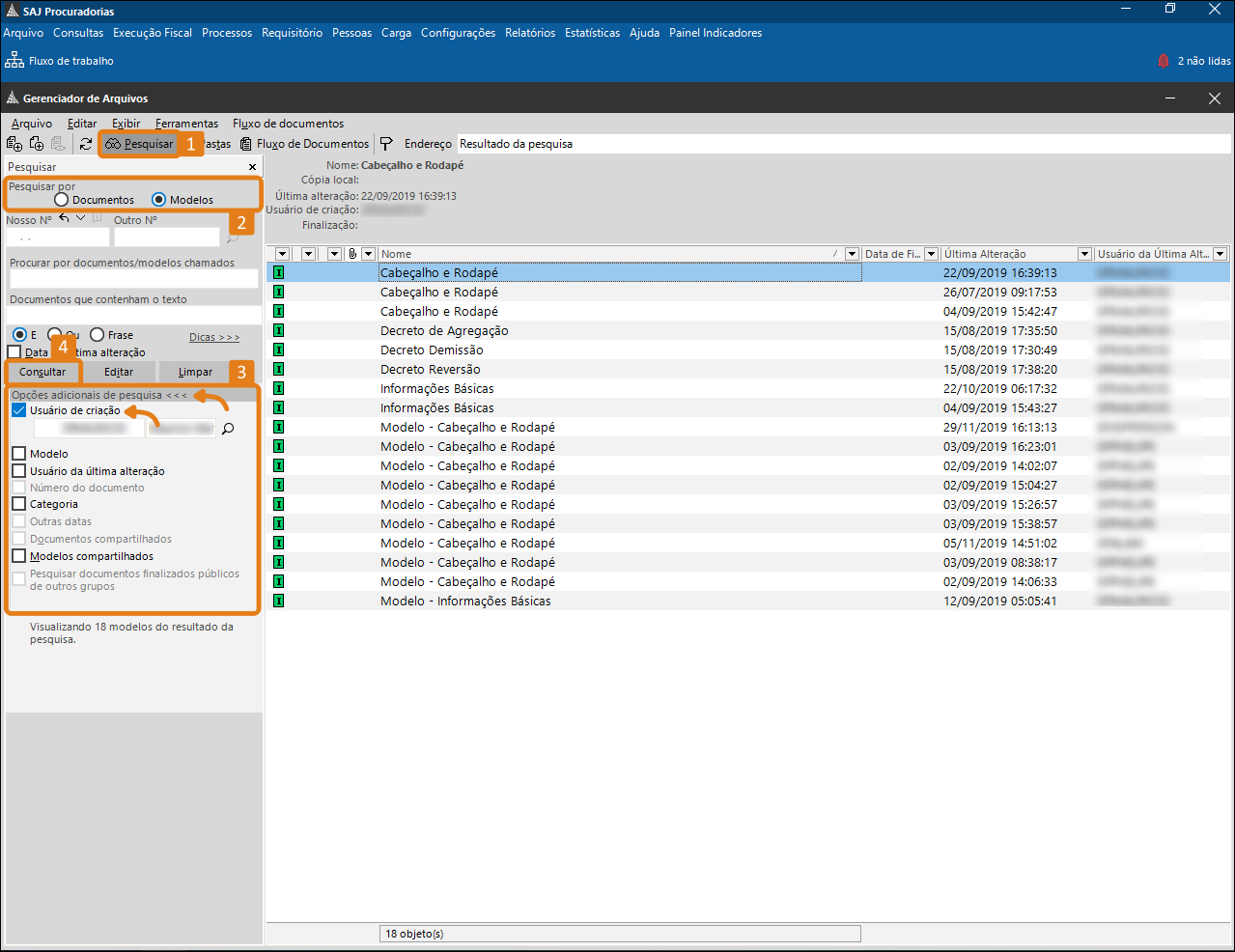This screenshot has height=952, width=1235.
Task: Click the Pesquisar binoculars toolbar button
Action: click(140, 144)
